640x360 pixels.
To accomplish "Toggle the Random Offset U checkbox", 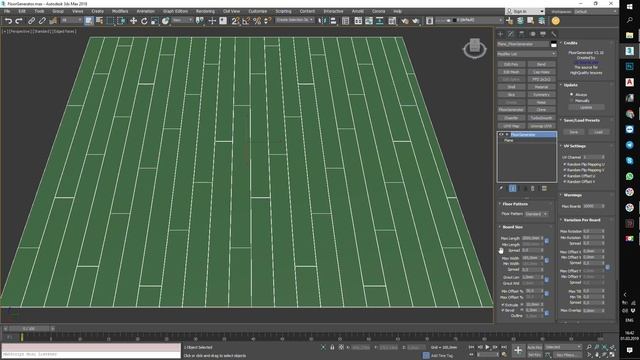I will click(565, 176).
